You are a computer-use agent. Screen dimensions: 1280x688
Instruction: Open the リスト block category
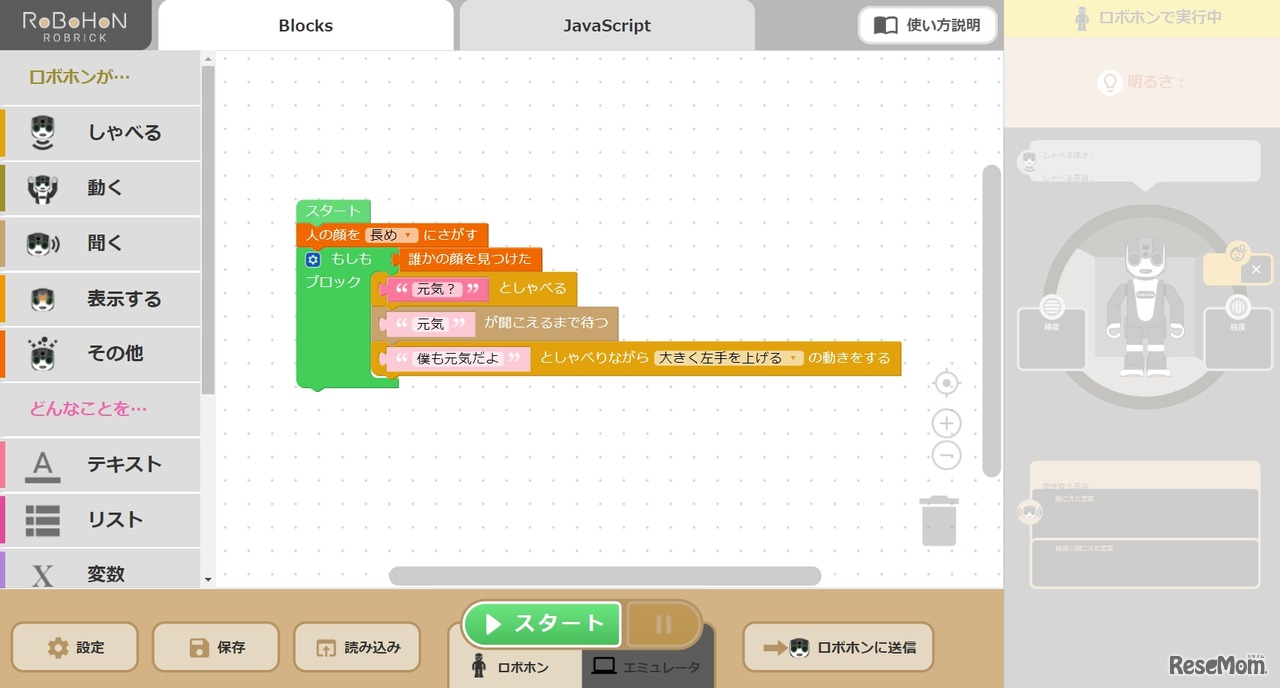coord(100,519)
